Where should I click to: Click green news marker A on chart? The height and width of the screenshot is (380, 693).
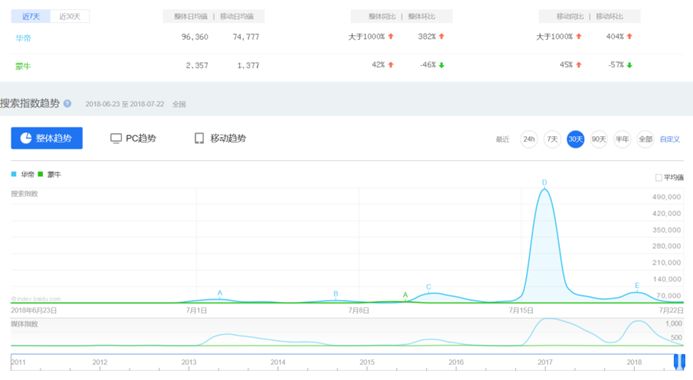(x=405, y=295)
